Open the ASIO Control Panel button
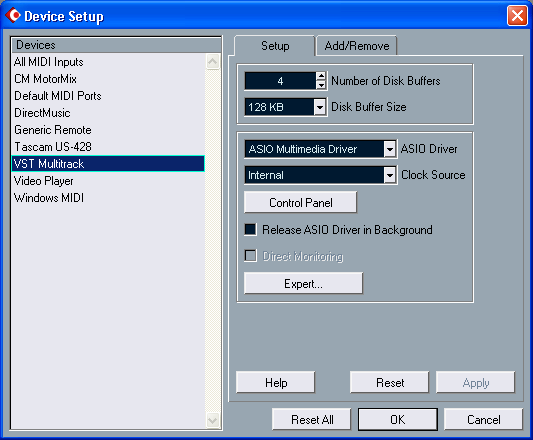This screenshot has height=440, width=533. coord(300,203)
